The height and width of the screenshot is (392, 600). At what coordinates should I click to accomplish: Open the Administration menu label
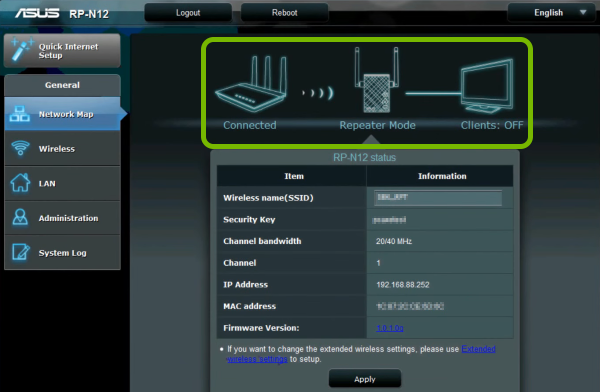pos(68,218)
